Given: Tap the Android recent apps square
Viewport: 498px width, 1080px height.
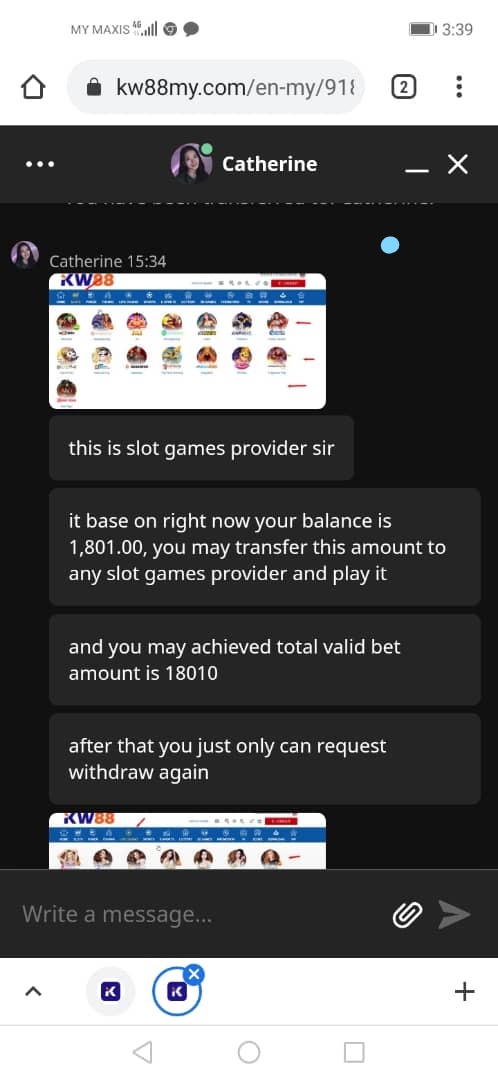Looking at the screenshot, I should 354,1052.
